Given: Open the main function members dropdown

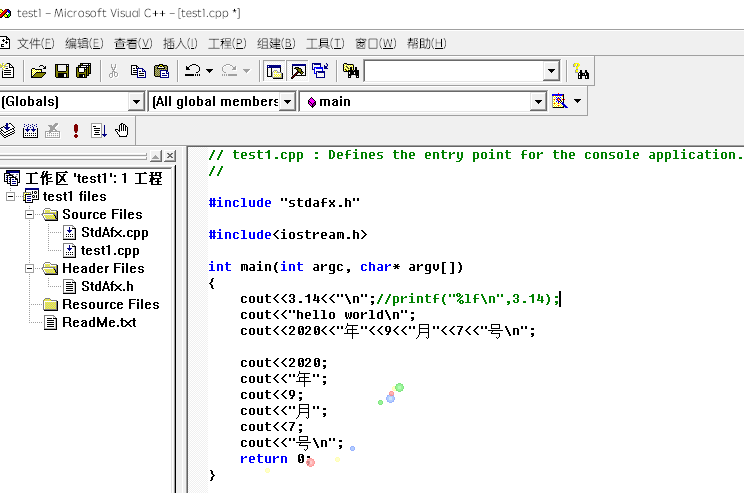Looking at the screenshot, I should tap(538, 102).
